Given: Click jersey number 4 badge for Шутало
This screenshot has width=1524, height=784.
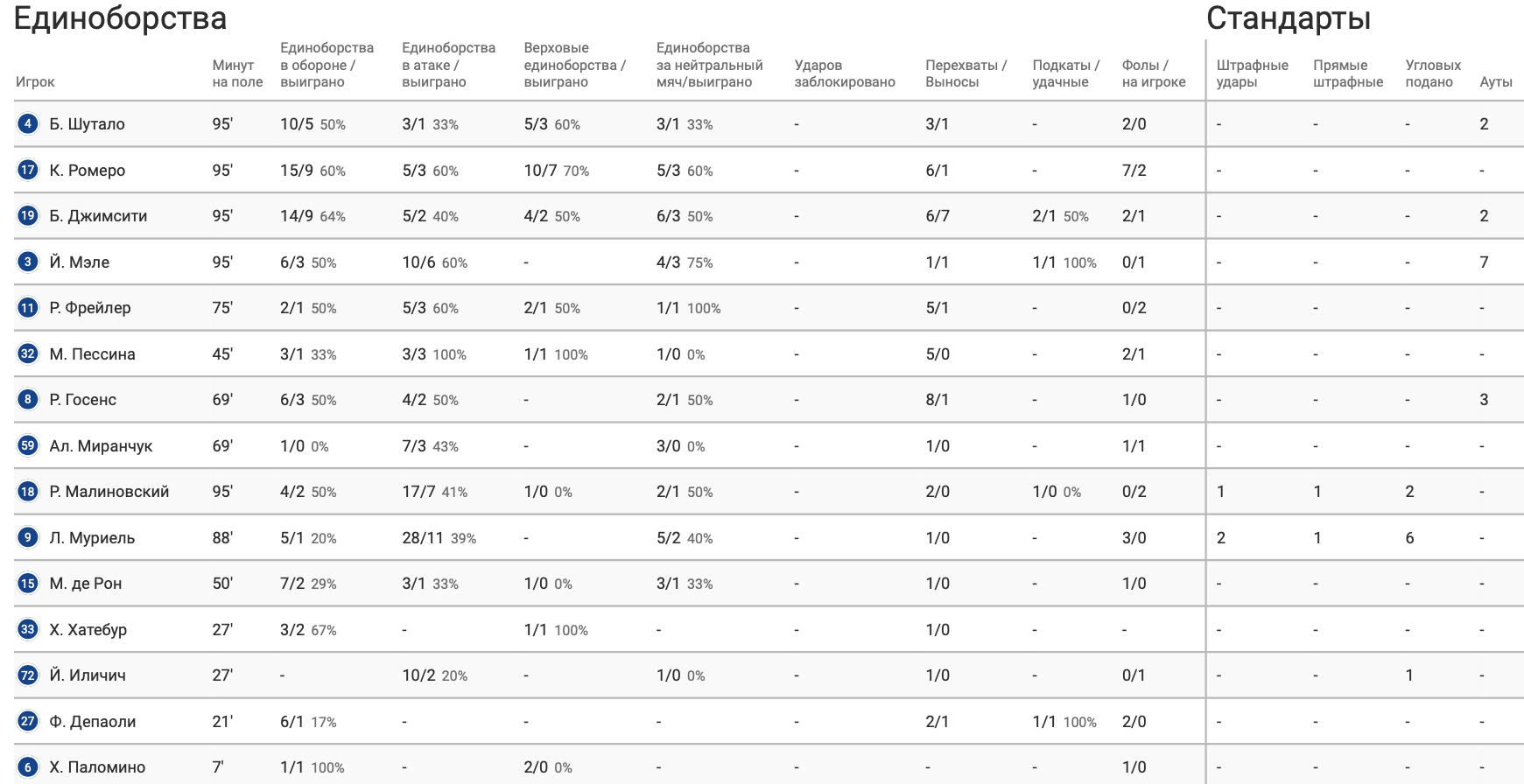Looking at the screenshot, I should [28, 123].
